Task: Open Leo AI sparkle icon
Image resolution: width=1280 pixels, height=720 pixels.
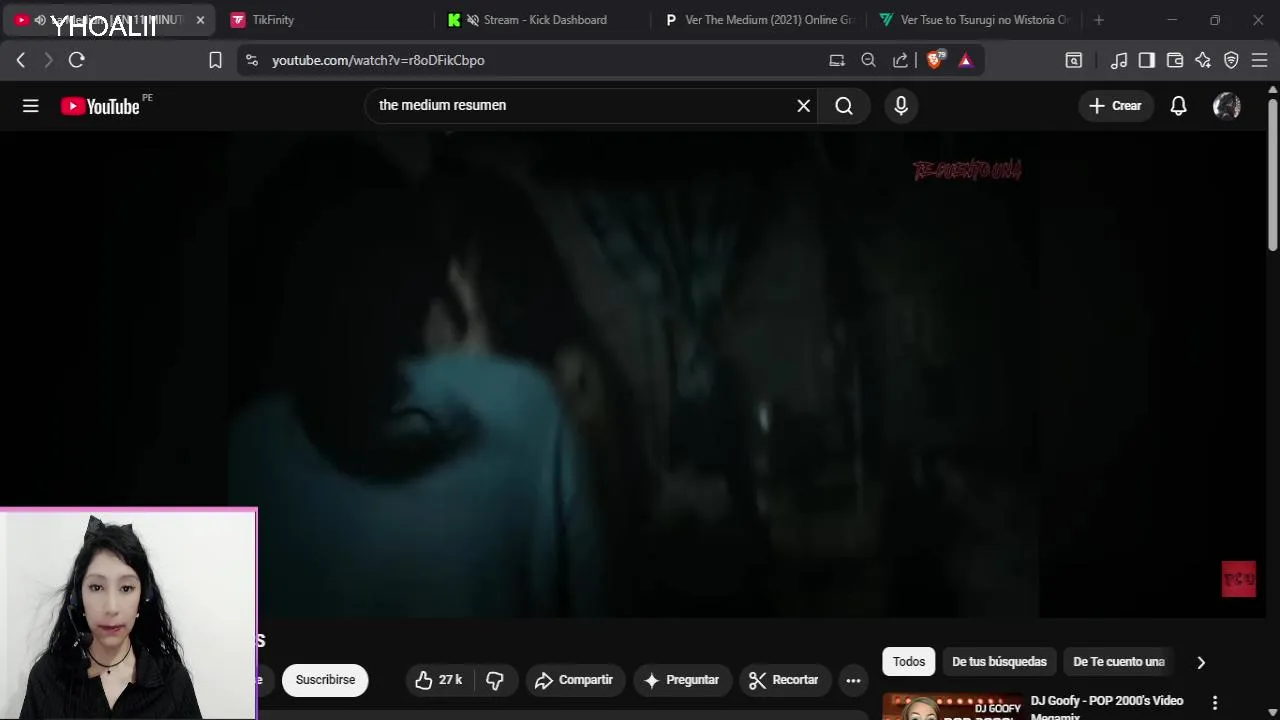Action: click(1203, 60)
